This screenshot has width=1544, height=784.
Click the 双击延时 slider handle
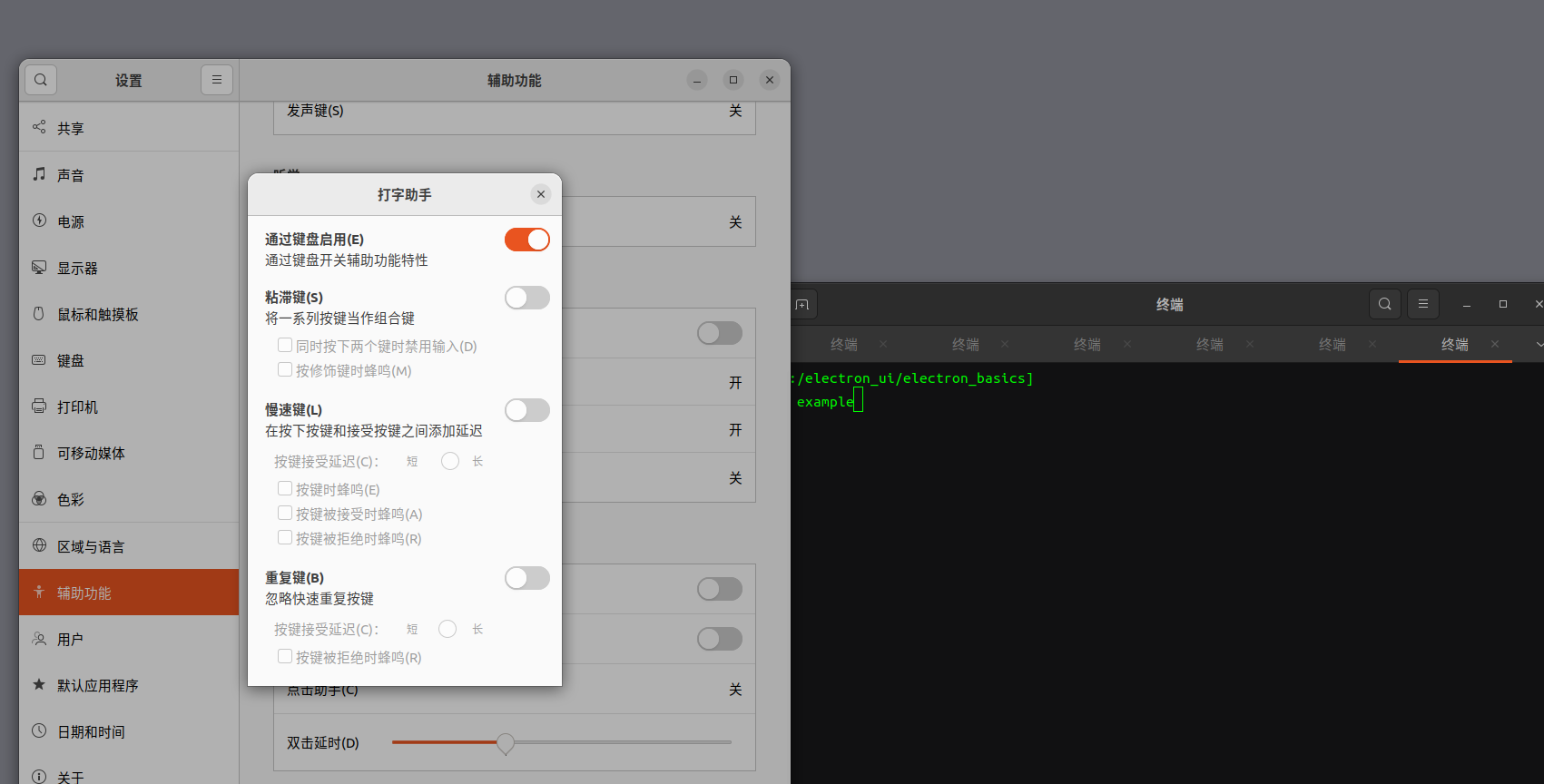coord(506,743)
